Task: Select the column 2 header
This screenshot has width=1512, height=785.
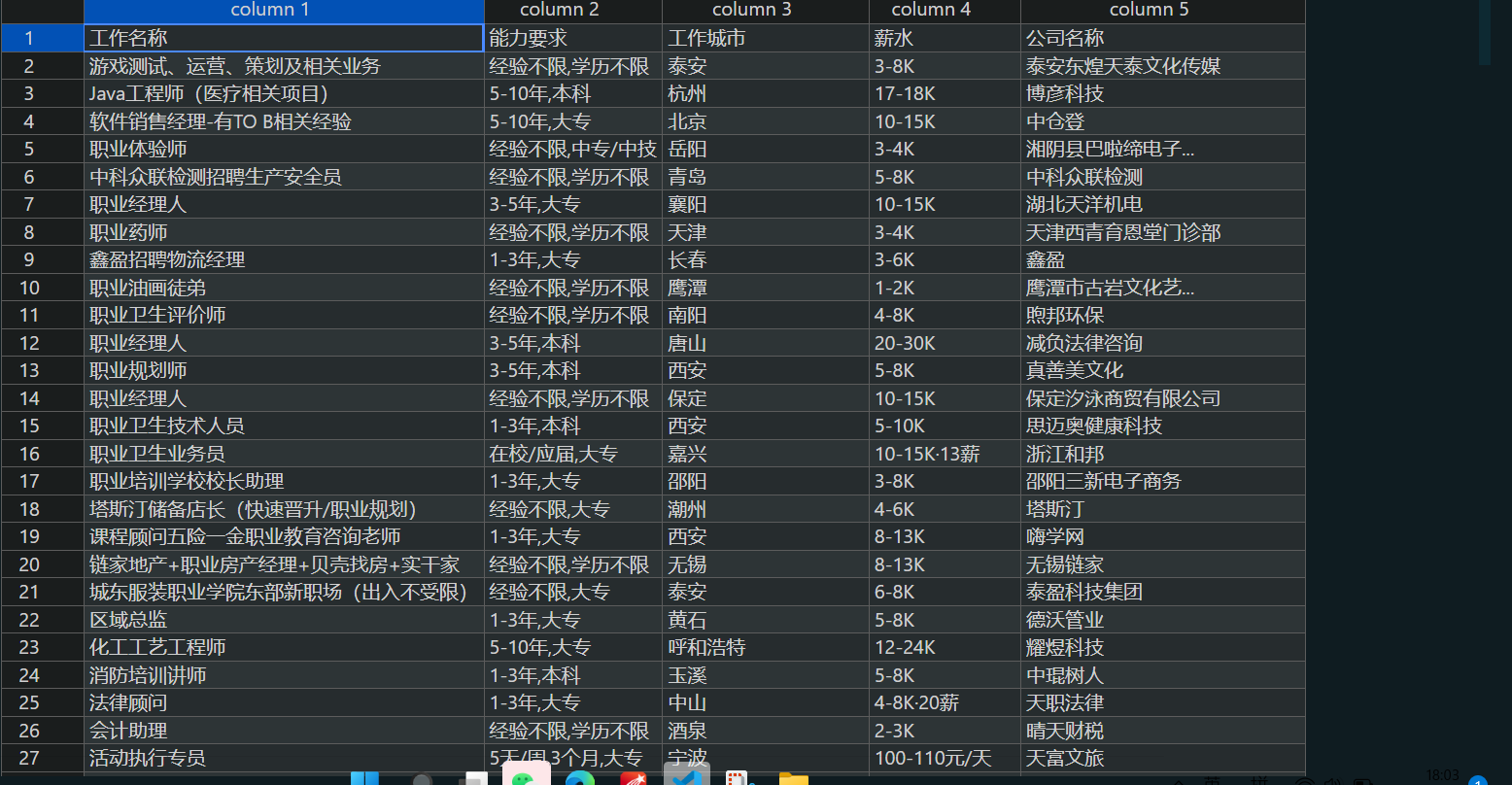Action: [x=573, y=11]
